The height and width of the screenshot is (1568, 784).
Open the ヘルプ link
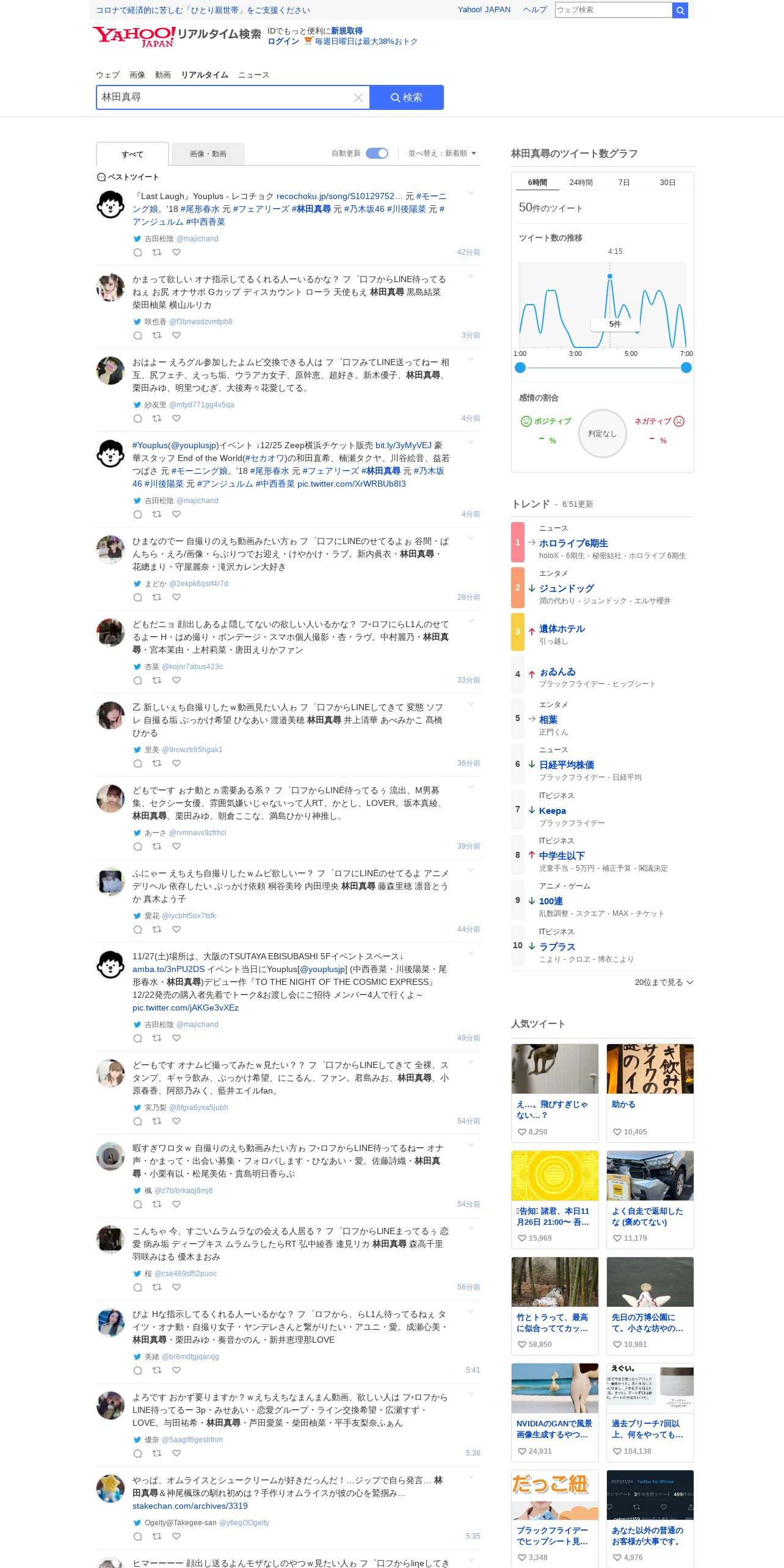click(x=535, y=10)
